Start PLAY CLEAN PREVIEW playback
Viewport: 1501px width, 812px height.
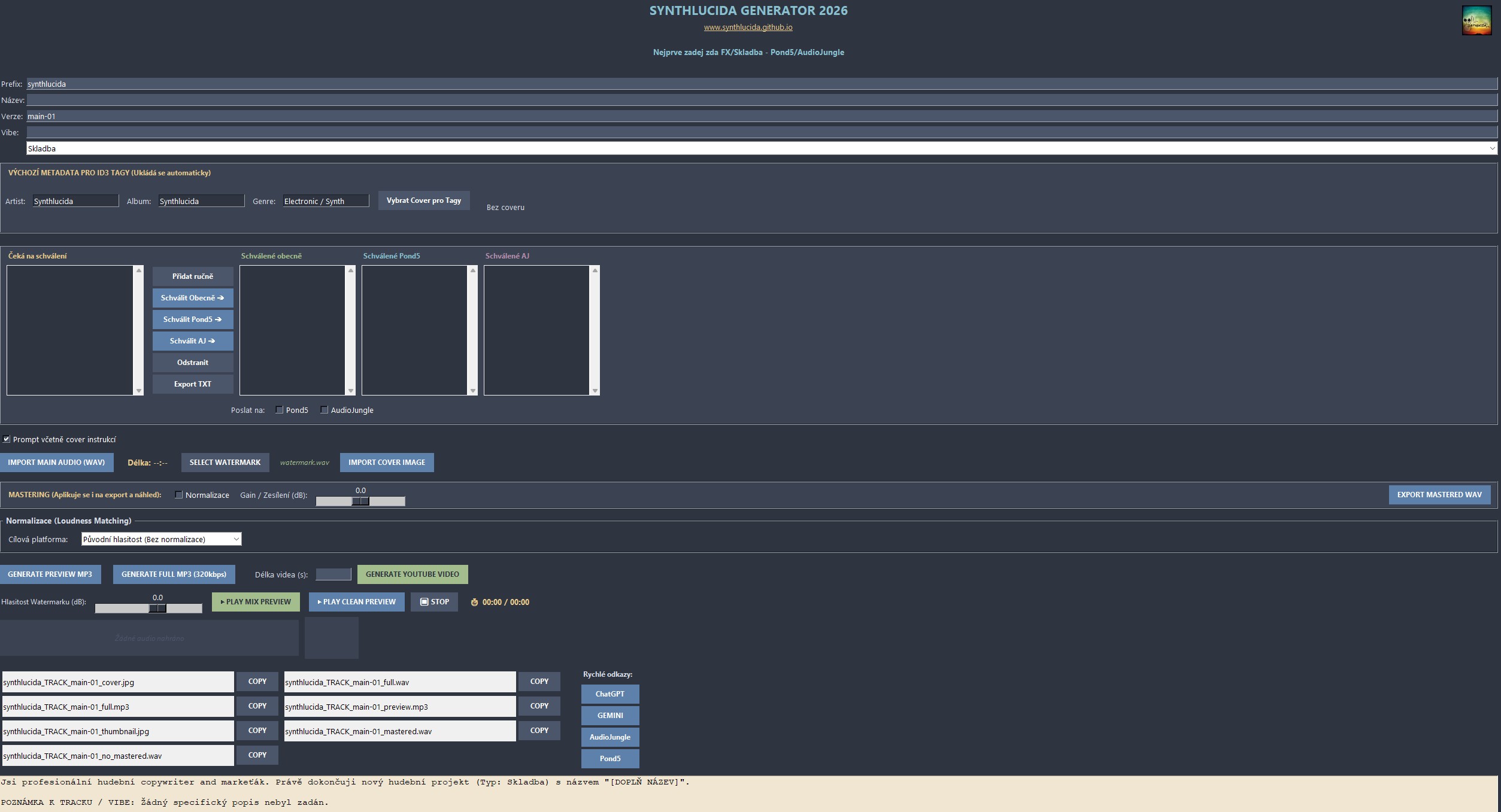click(x=356, y=602)
